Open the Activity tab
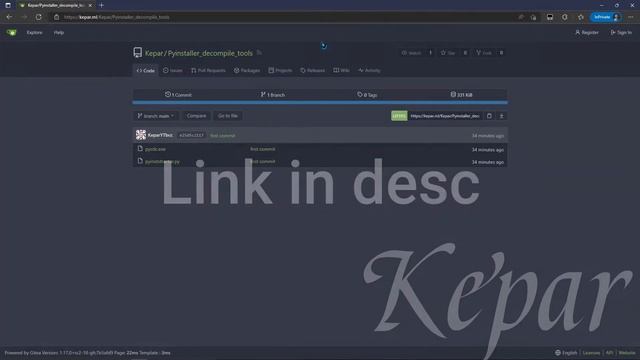The height and width of the screenshot is (360, 640). tap(369, 71)
